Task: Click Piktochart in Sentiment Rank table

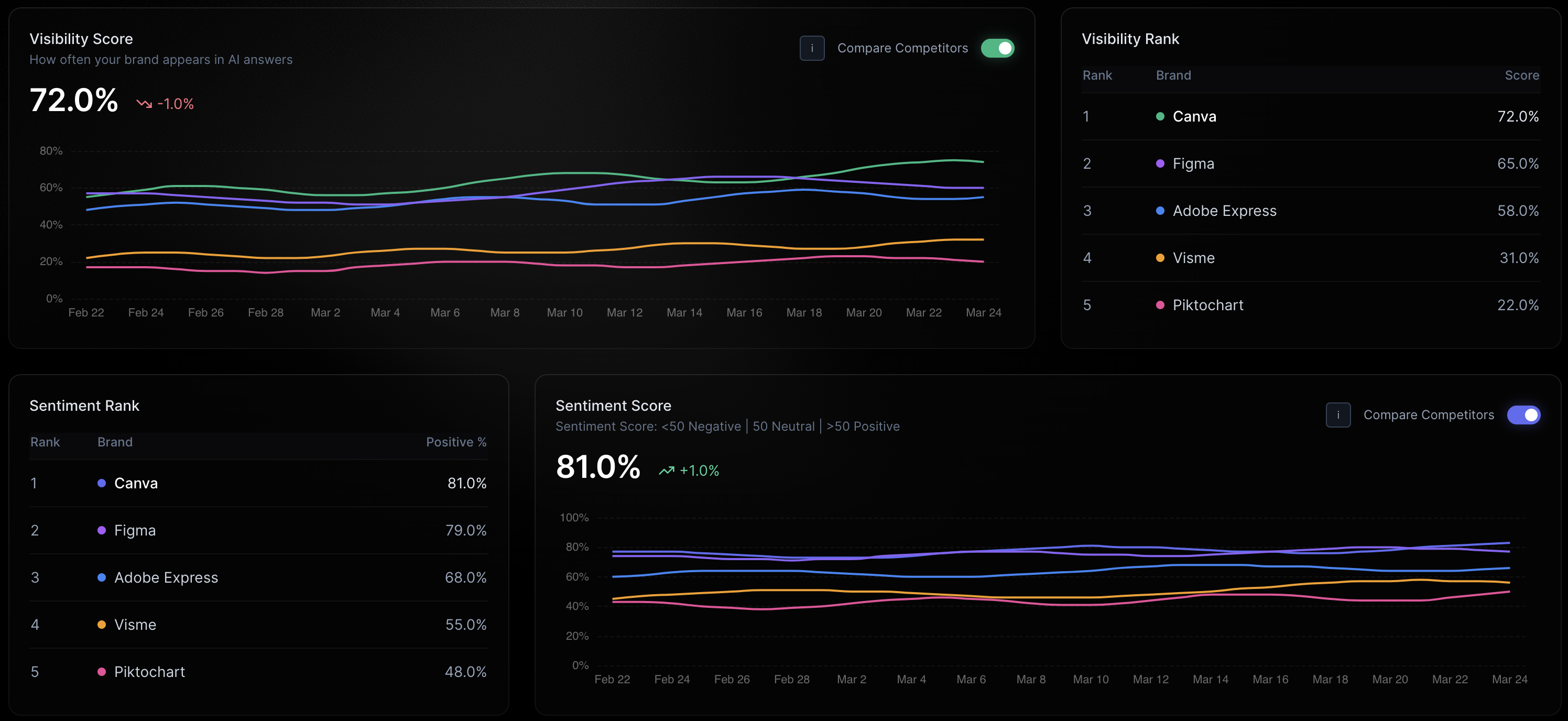Action: point(149,672)
